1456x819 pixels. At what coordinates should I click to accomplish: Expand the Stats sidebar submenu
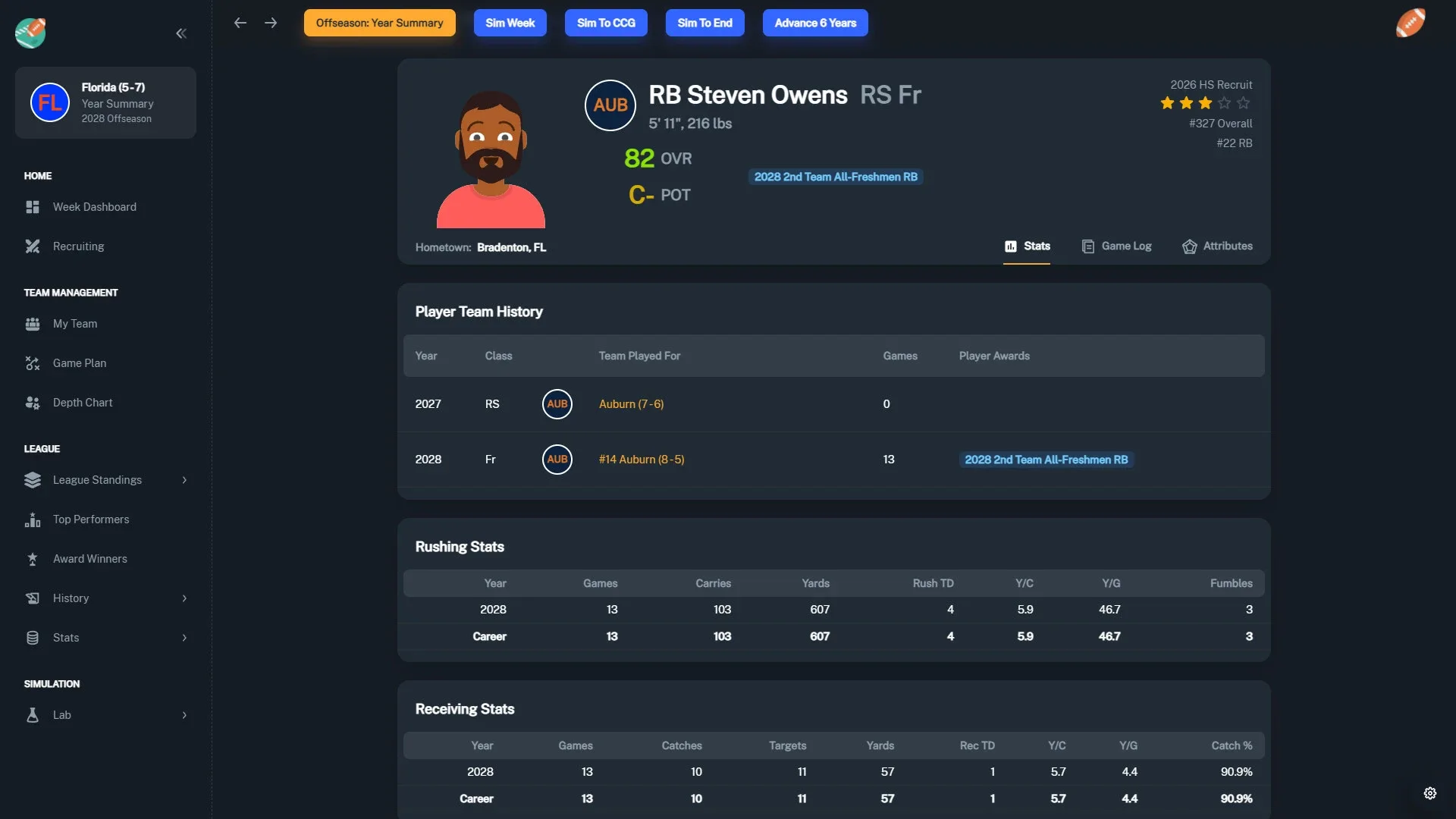point(184,638)
